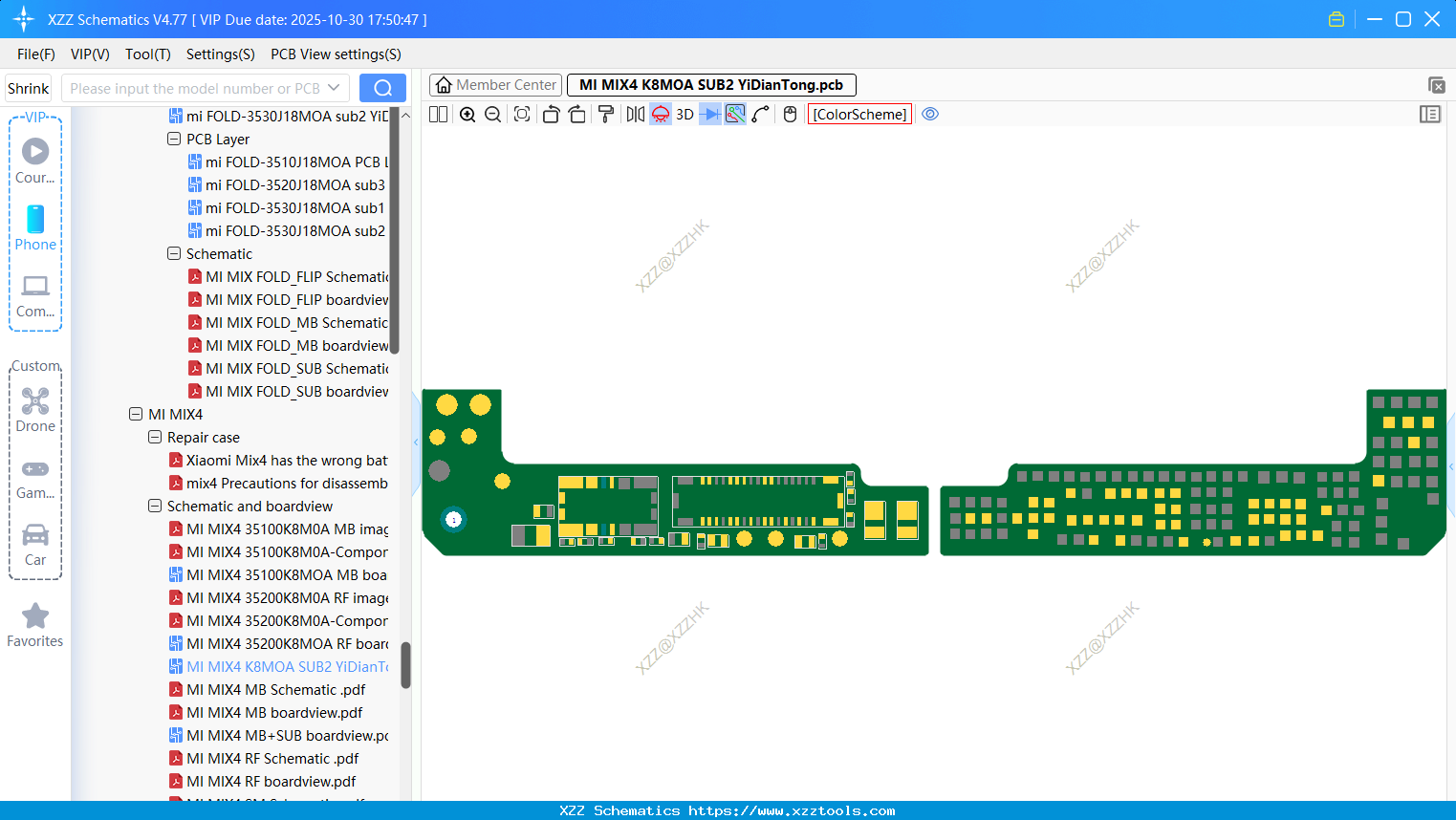
Task: Select the paint roller format tool
Action: click(606, 115)
